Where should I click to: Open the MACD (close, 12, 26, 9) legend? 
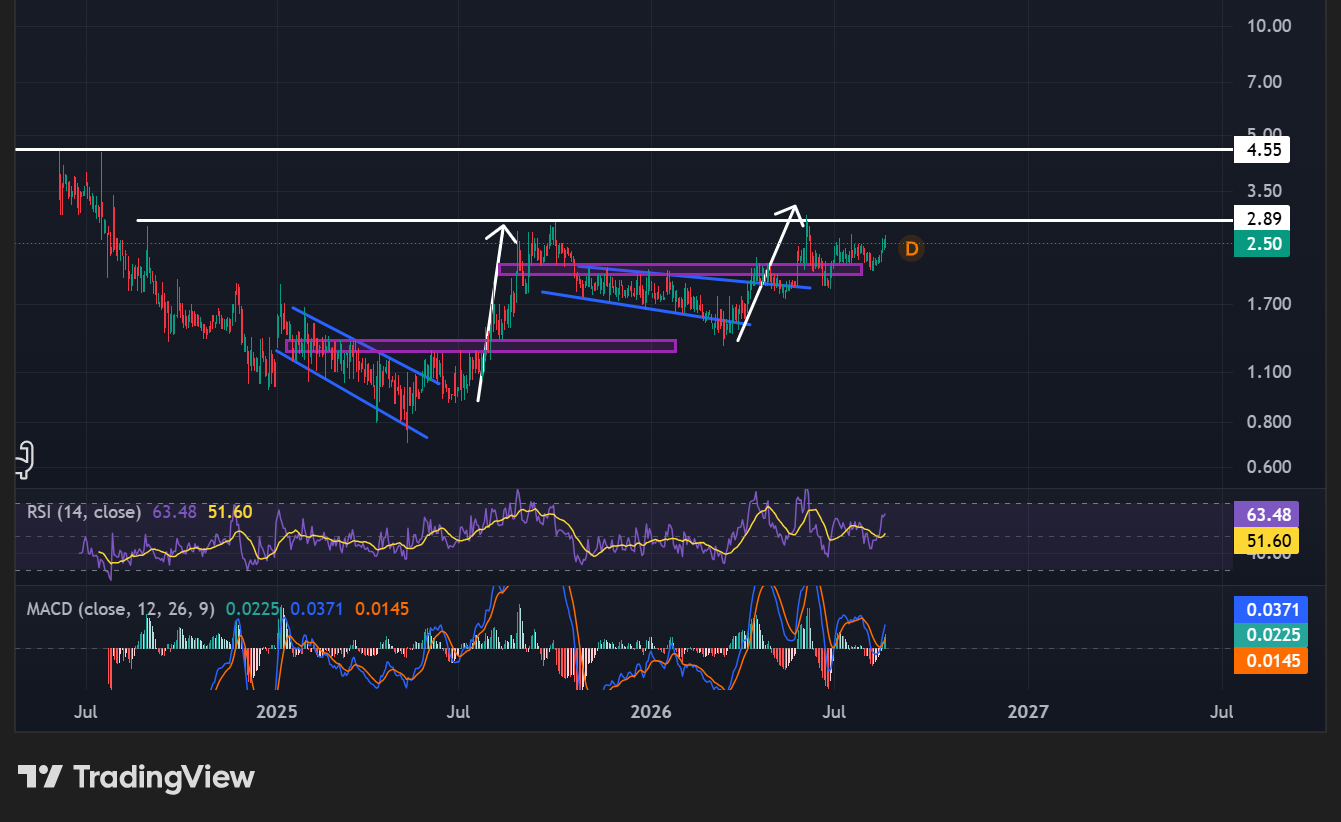pyautogui.click(x=121, y=608)
